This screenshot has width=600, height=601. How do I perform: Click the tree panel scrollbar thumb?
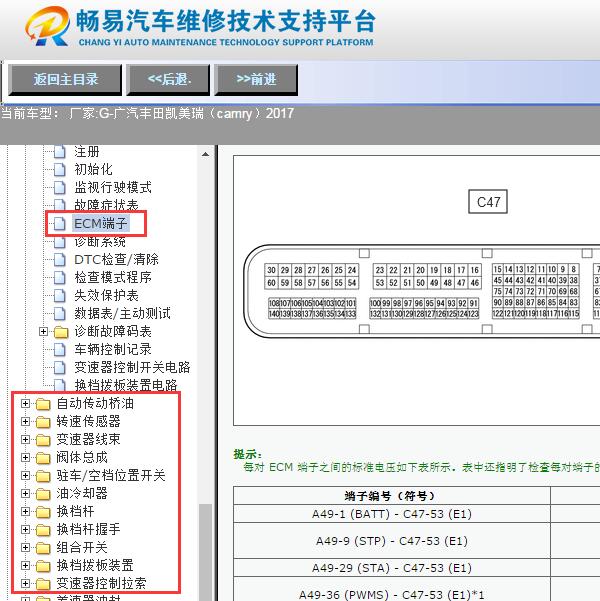(x=205, y=552)
